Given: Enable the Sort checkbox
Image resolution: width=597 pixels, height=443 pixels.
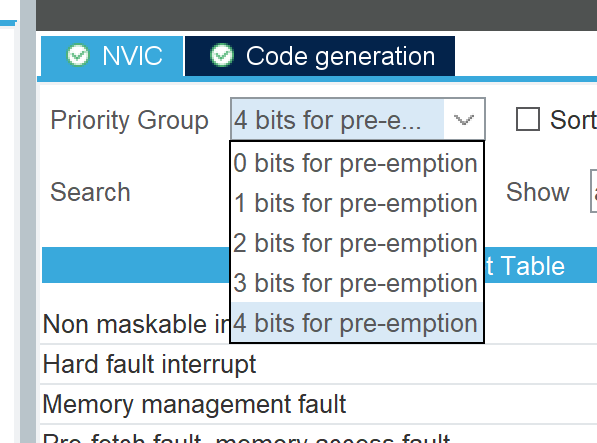Looking at the screenshot, I should [528, 120].
